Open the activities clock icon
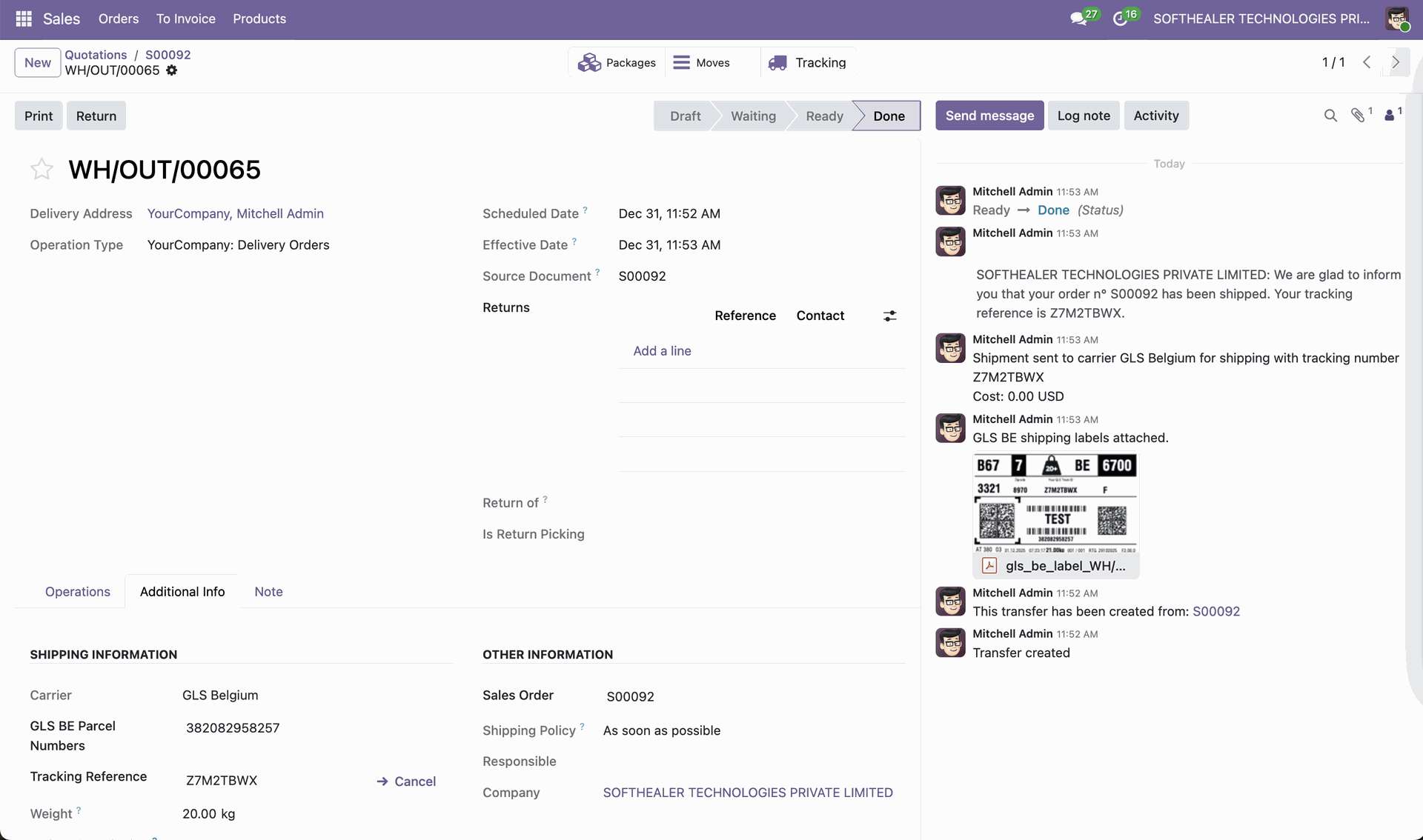Image resolution: width=1423 pixels, height=840 pixels. click(x=1120, y=19)
